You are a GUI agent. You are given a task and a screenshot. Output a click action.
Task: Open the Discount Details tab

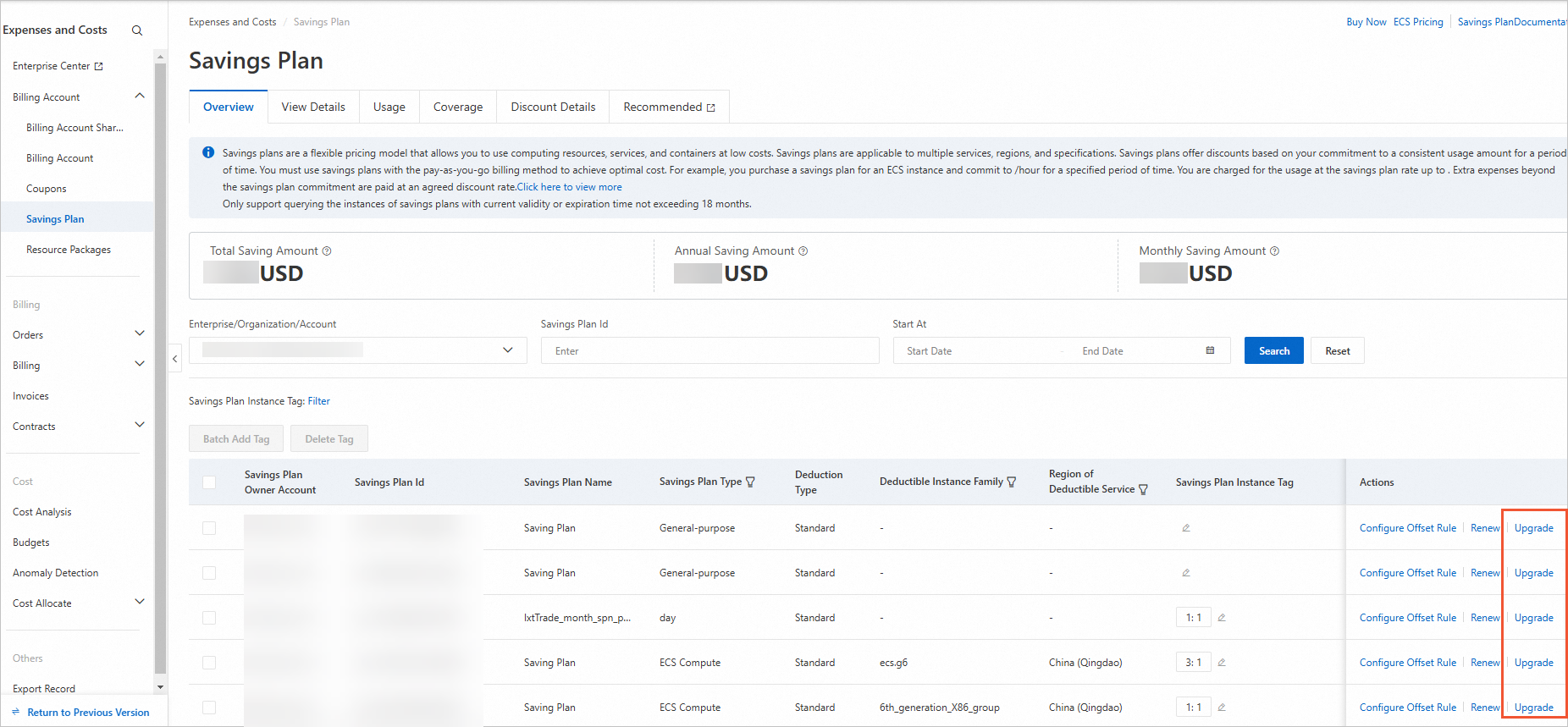click(x=553, y=107)
